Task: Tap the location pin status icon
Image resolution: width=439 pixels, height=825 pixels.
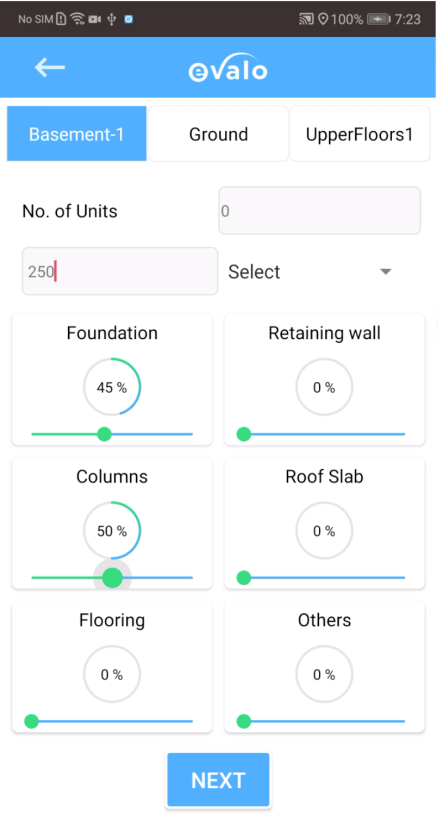Action: click(323, 19)
